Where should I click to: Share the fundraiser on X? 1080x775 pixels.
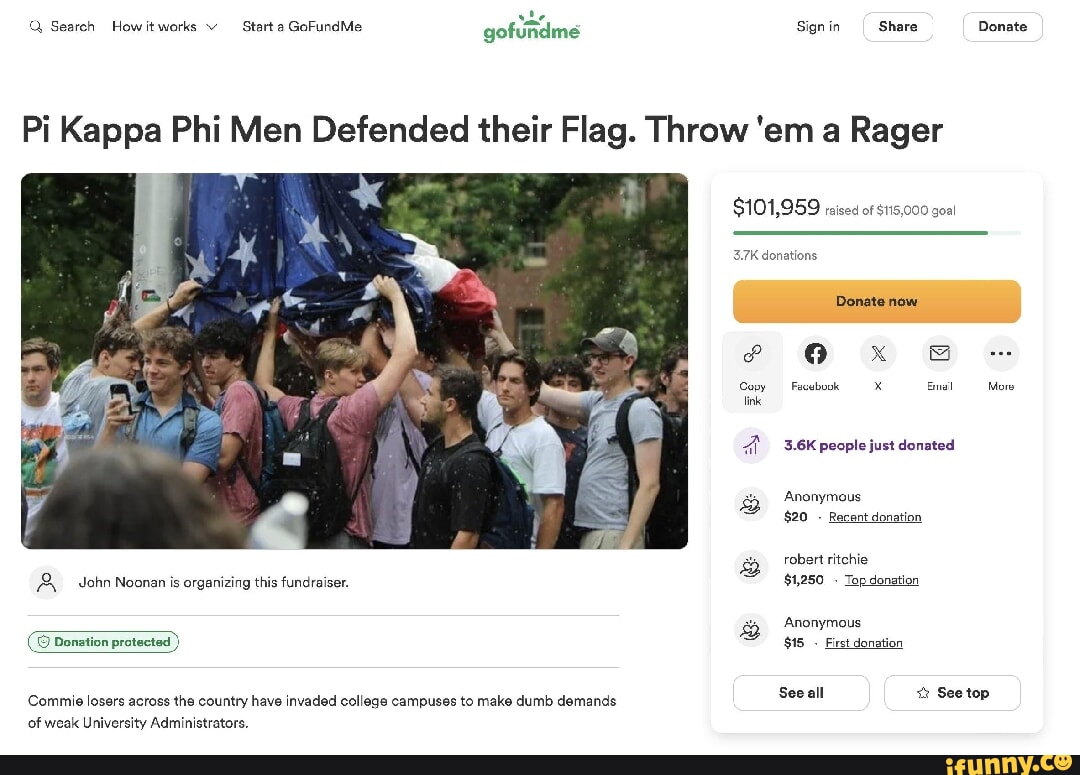(877, 354)
